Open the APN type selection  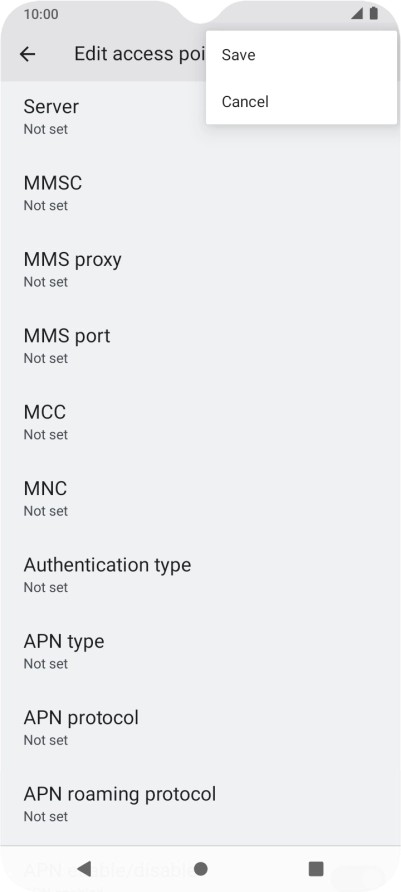200,650
